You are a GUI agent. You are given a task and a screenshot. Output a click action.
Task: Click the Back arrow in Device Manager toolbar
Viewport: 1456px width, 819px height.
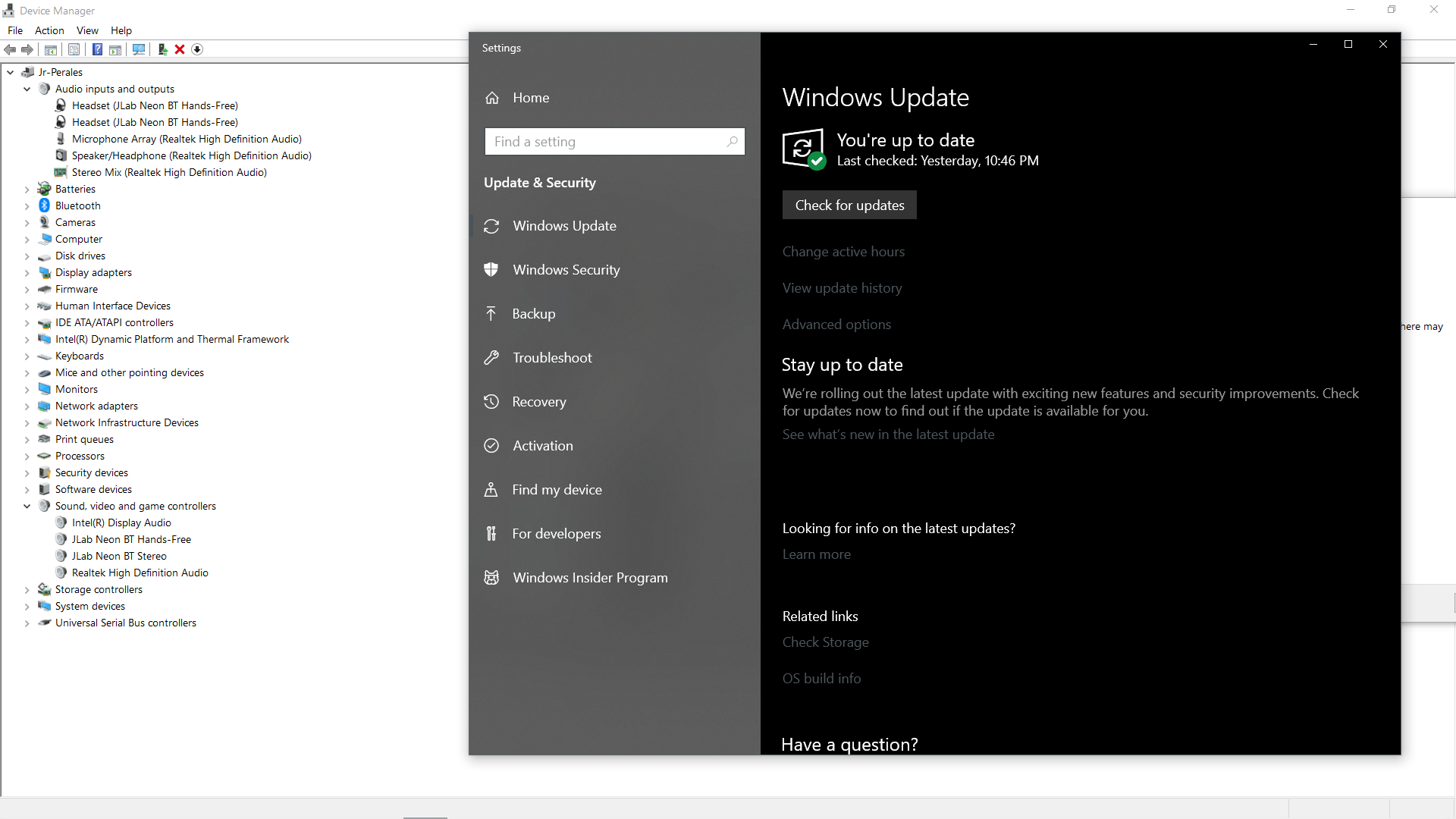(10, 49)
